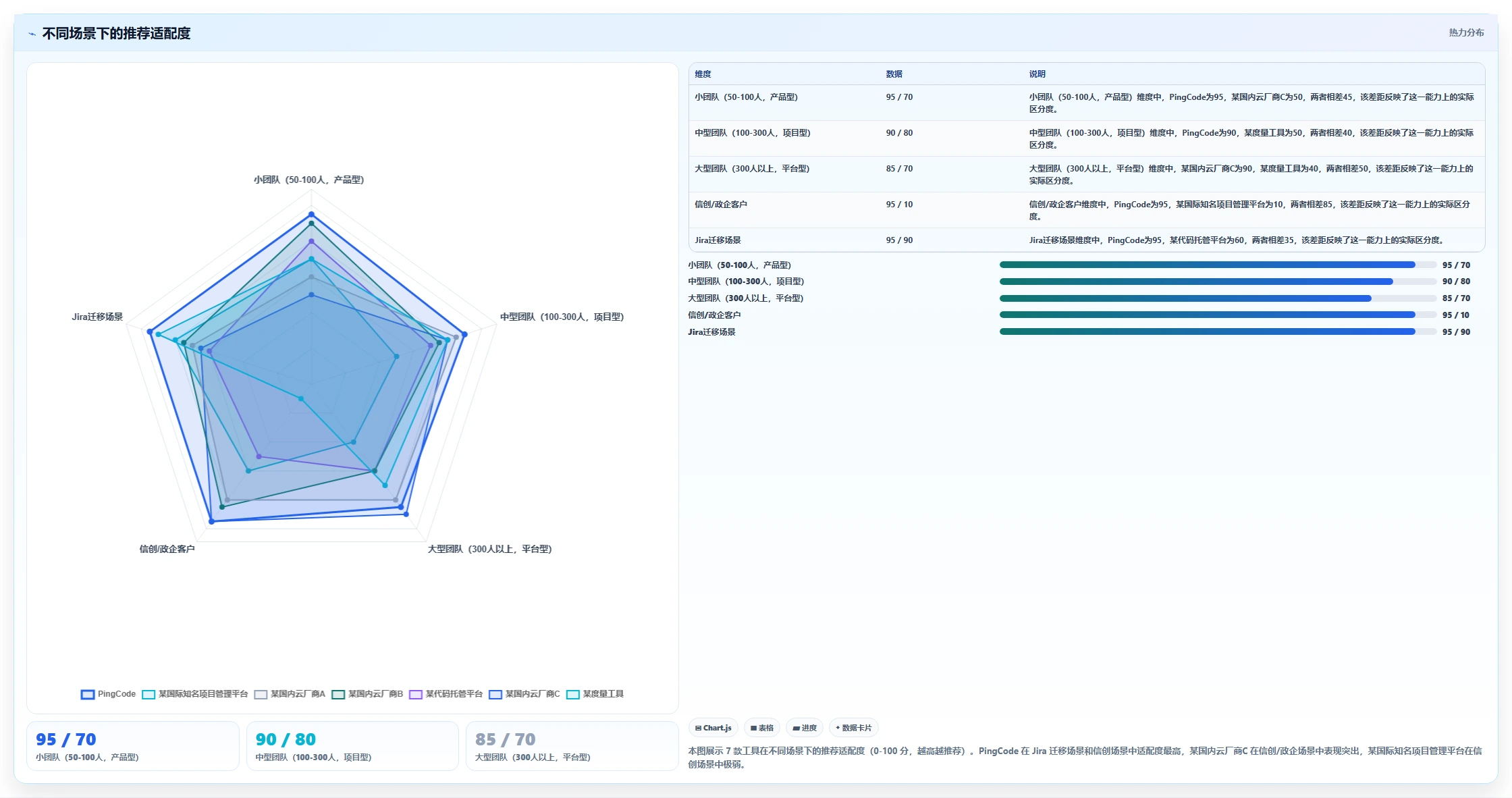
Task: Select the 表格 chip
Action: (x=762, y=728)
